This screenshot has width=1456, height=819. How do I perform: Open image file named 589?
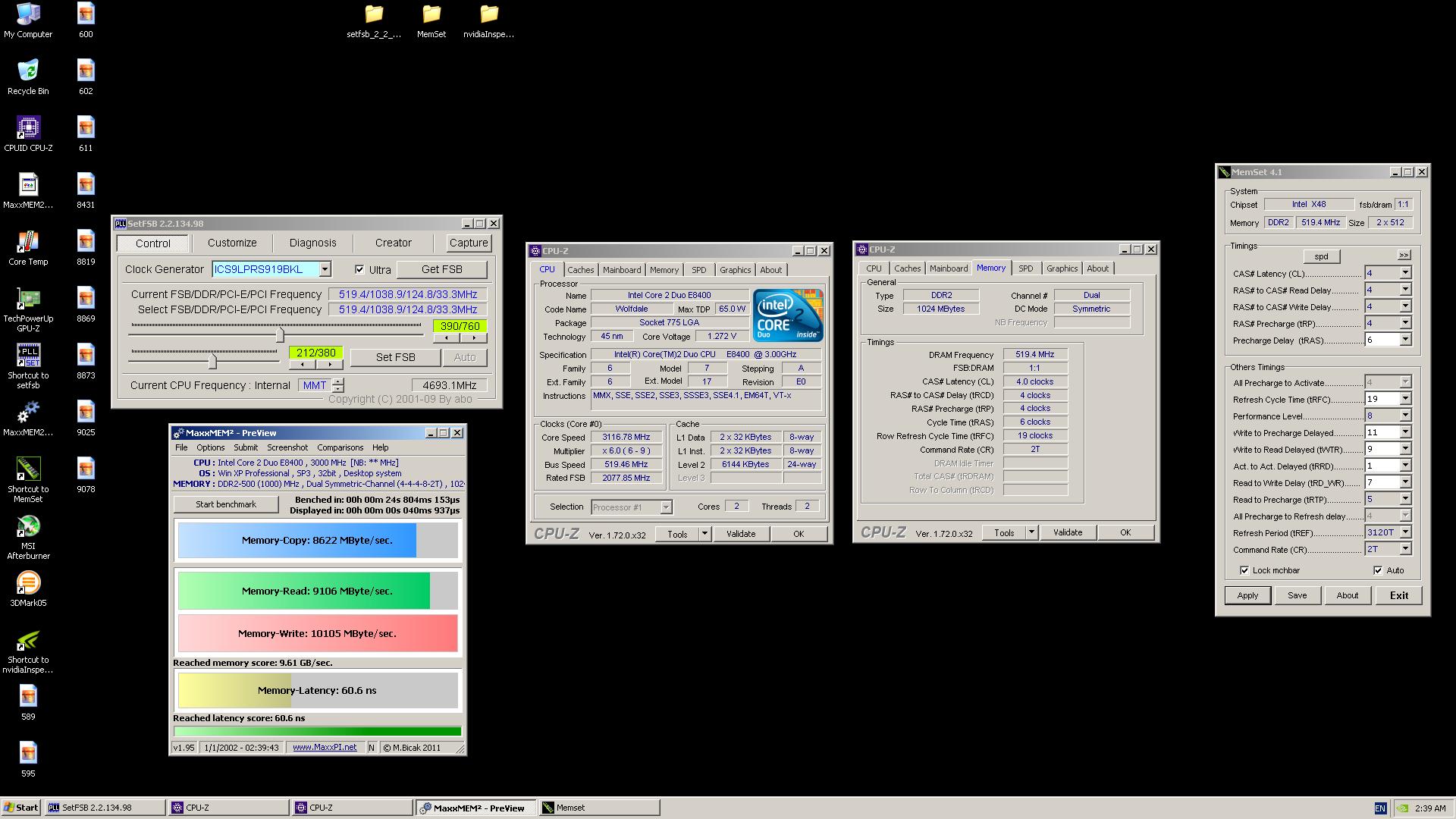click(28, 703)
